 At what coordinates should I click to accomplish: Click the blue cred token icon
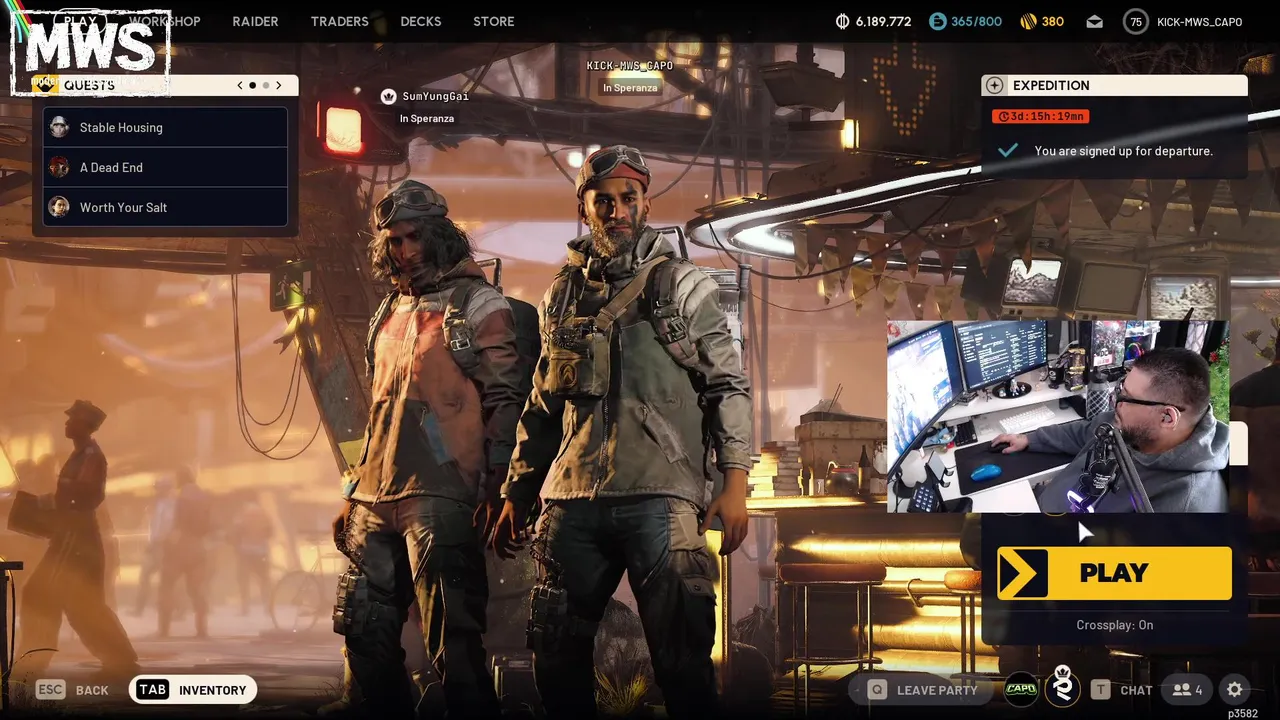937,21
